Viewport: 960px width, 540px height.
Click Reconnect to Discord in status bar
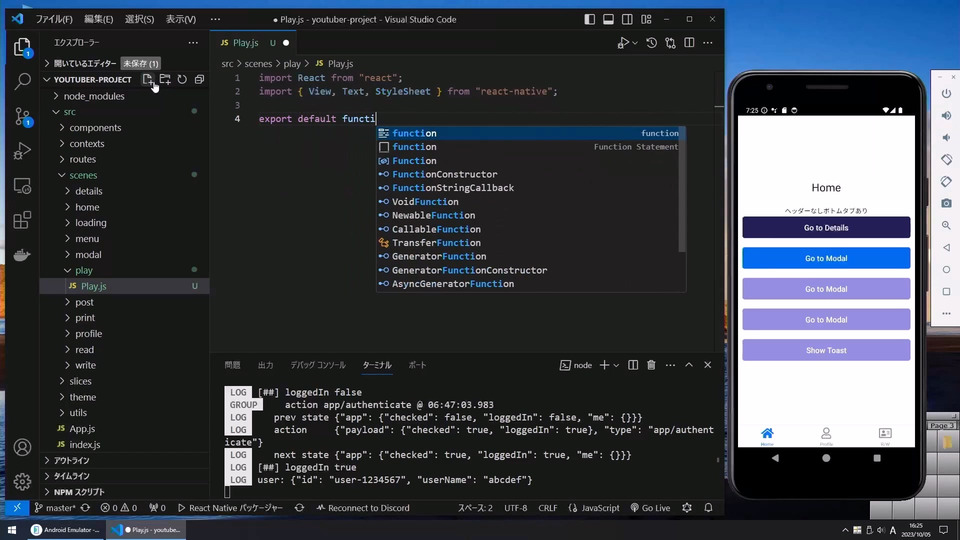click(x=362, y=508)
